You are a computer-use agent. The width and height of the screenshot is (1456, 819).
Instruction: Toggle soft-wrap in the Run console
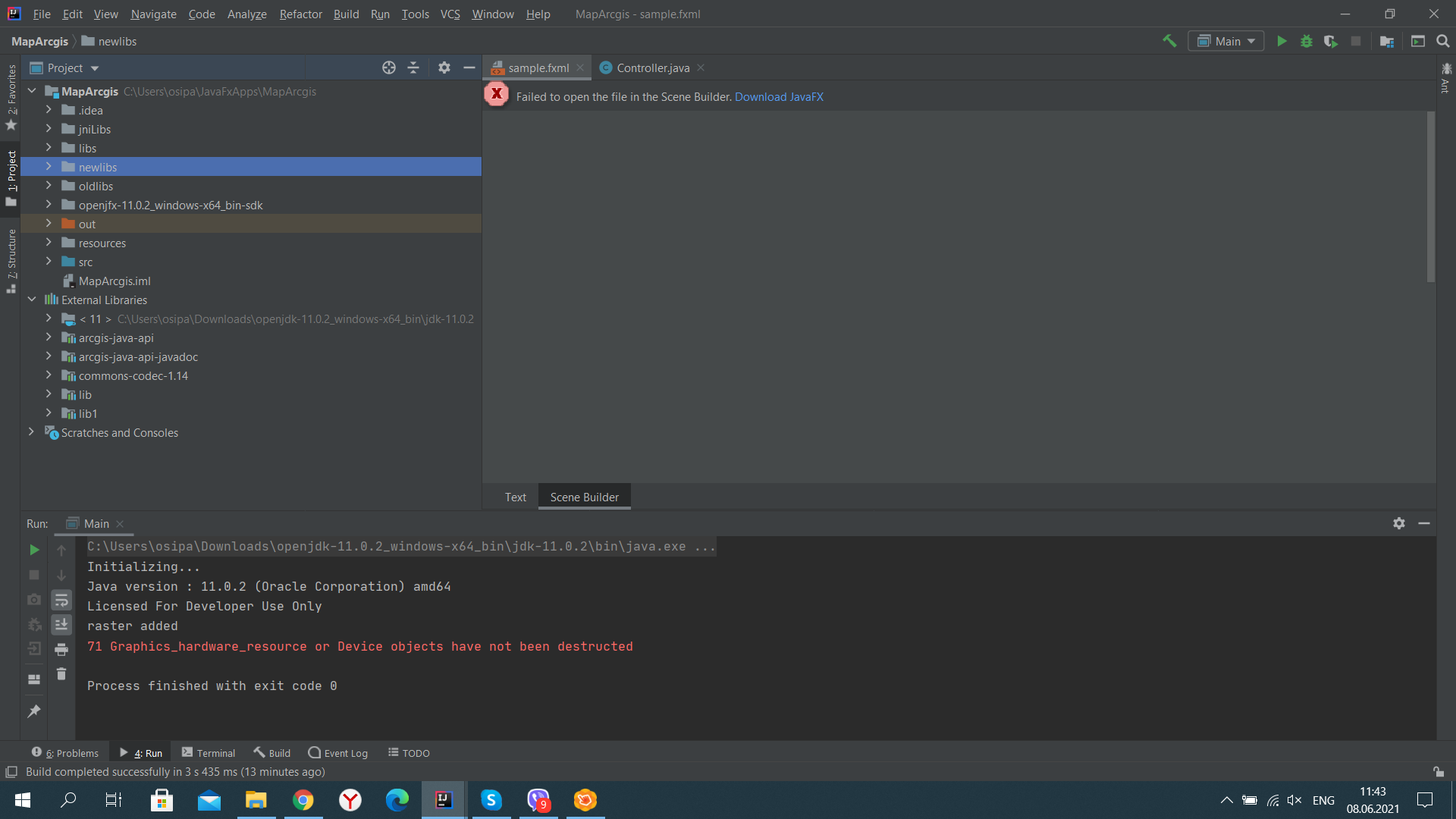pos(61,600)
